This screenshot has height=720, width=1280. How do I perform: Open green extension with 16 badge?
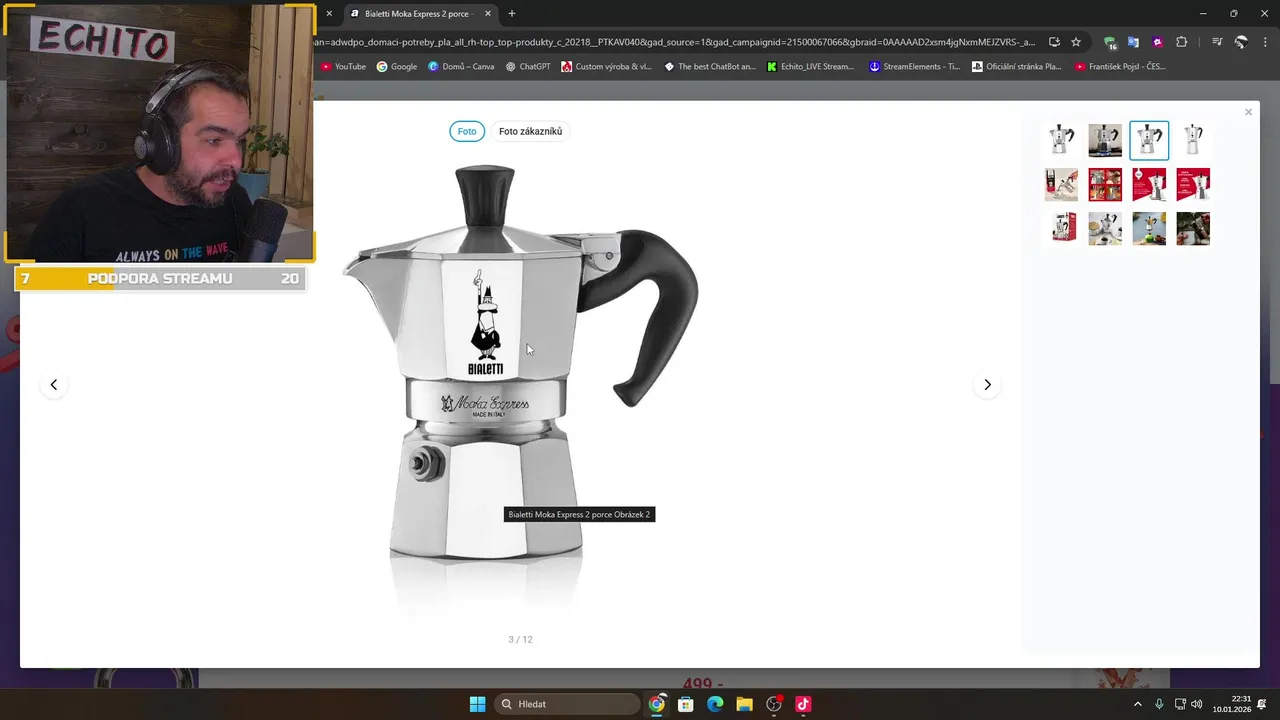click(x=1110, y=42)
